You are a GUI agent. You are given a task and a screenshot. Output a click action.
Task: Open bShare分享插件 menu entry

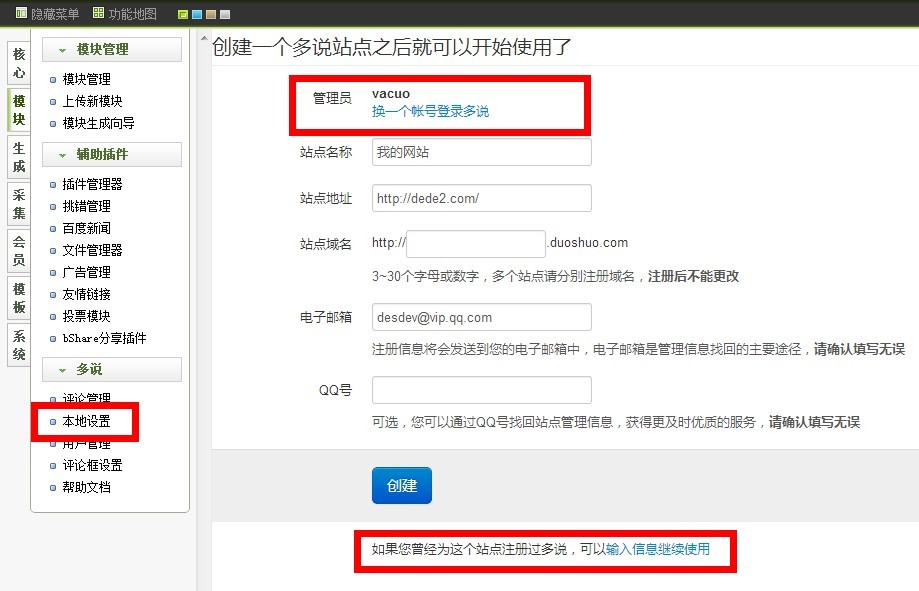point(104,338)
